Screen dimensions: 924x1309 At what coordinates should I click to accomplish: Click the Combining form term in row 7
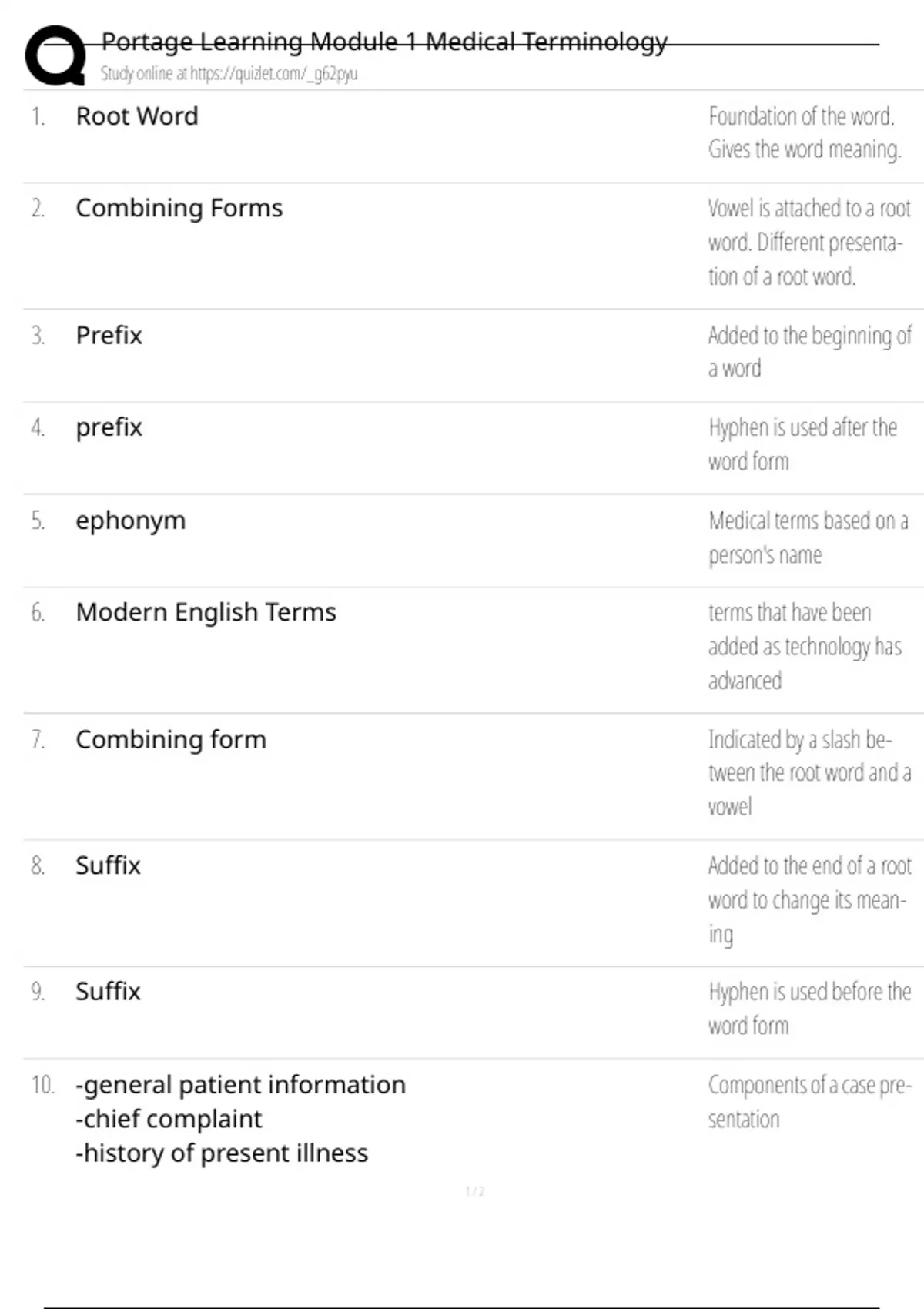[170, 739]
